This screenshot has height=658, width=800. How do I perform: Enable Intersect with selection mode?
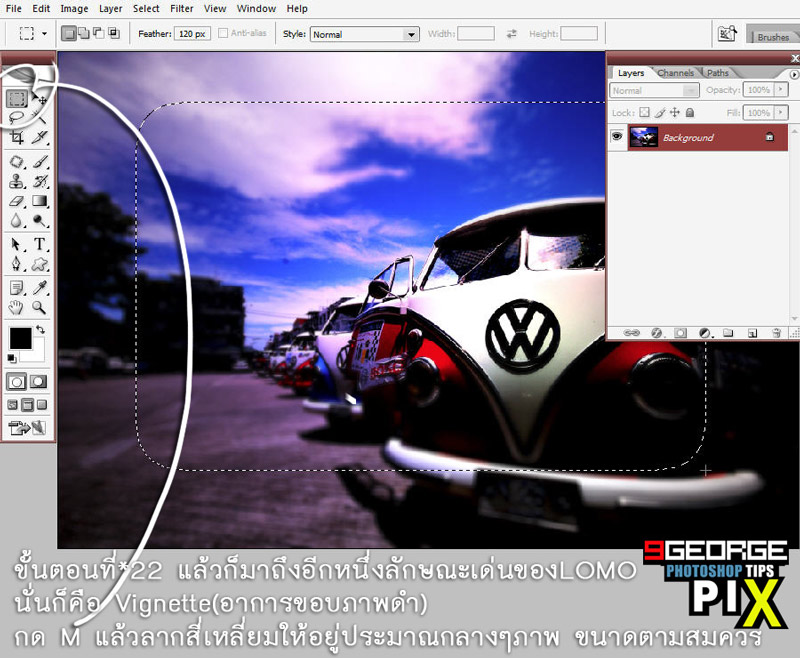114,34
